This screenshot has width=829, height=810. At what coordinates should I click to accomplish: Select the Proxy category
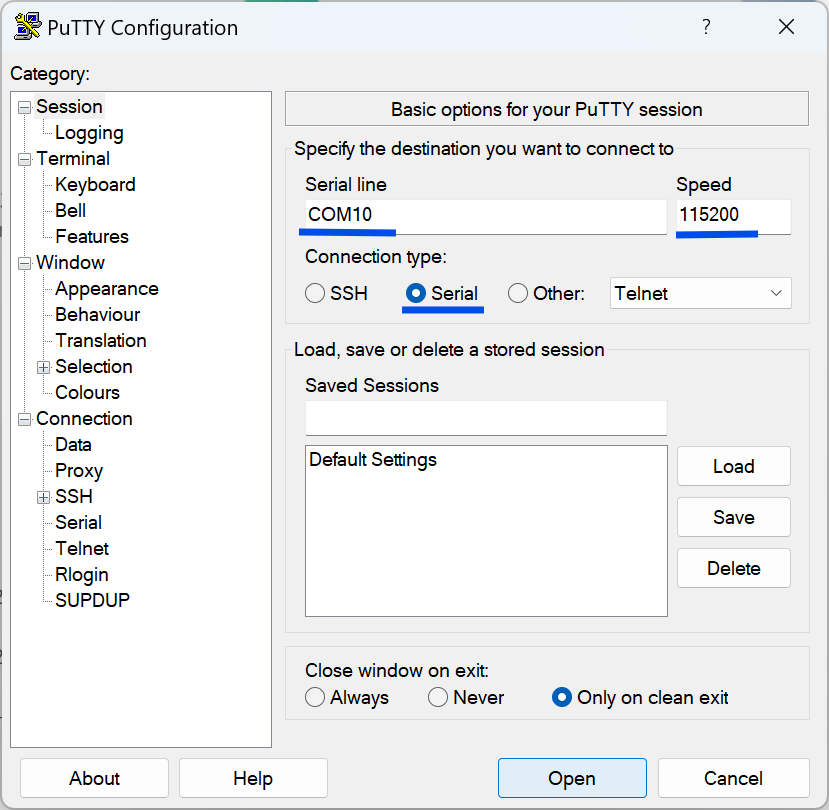pos(78,470)
